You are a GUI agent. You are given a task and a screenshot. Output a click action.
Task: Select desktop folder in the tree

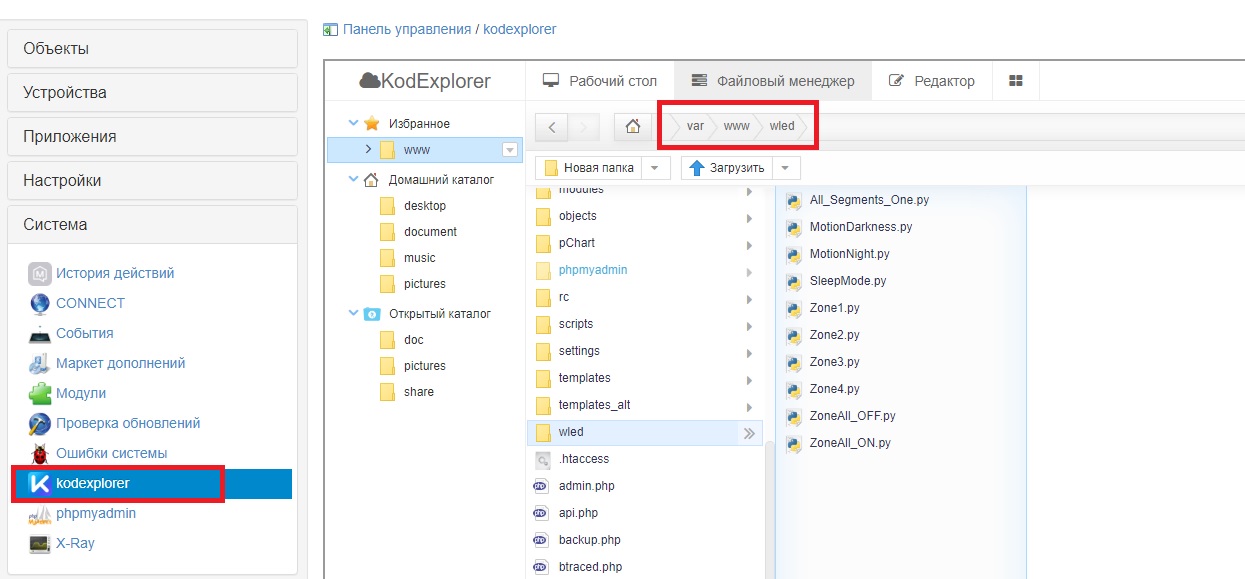click(425, 206)
